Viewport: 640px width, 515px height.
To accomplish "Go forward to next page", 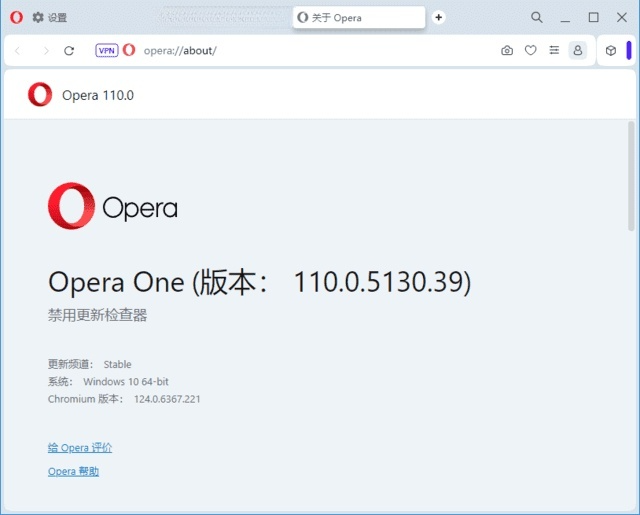I will (46, 51).
